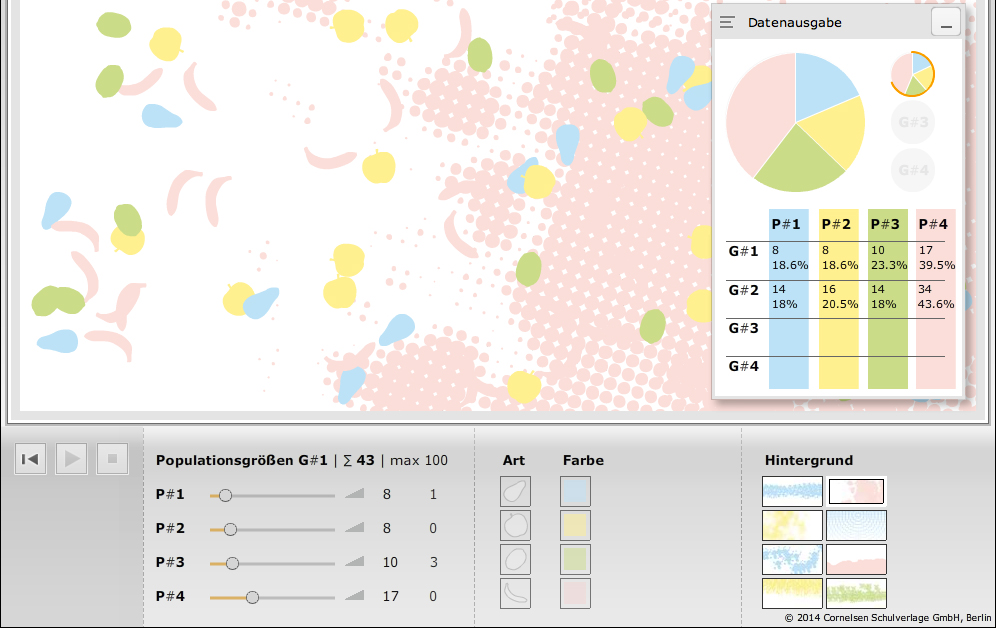The width and height of the screenshot is (996, 628).
Task: Click the reset-to-start playback button
Action: click(30, 459)
